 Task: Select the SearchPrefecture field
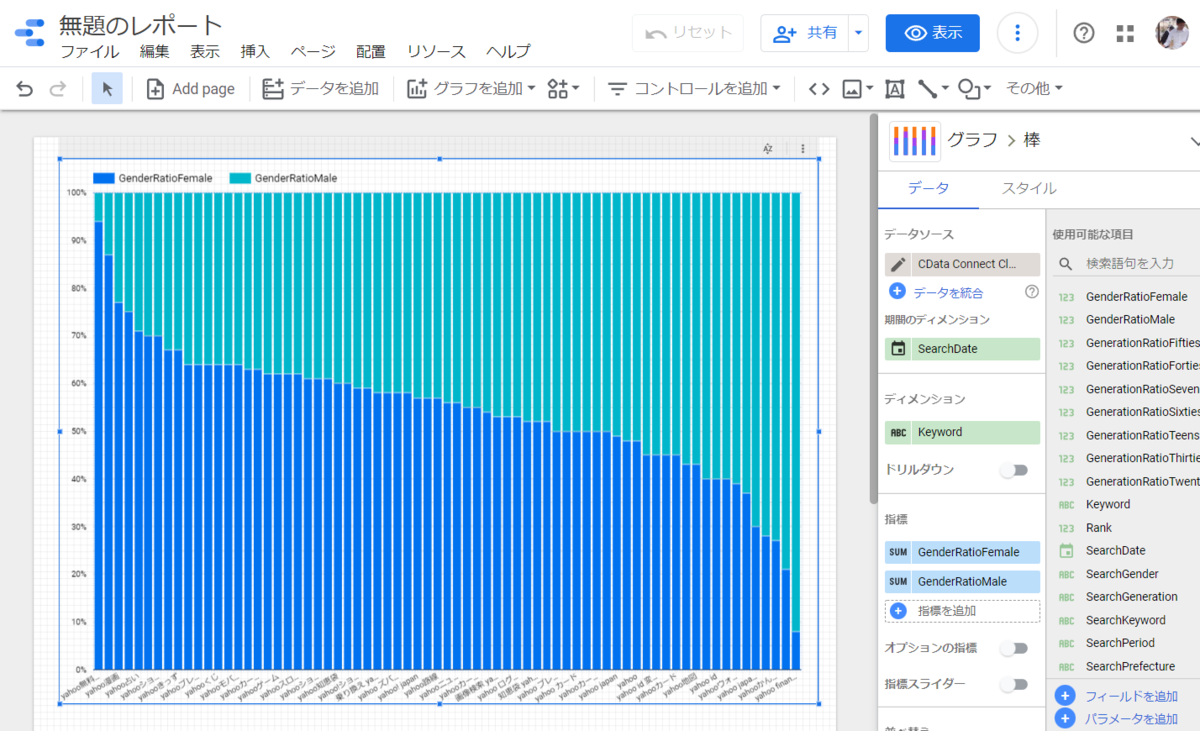pos(1128,666)
